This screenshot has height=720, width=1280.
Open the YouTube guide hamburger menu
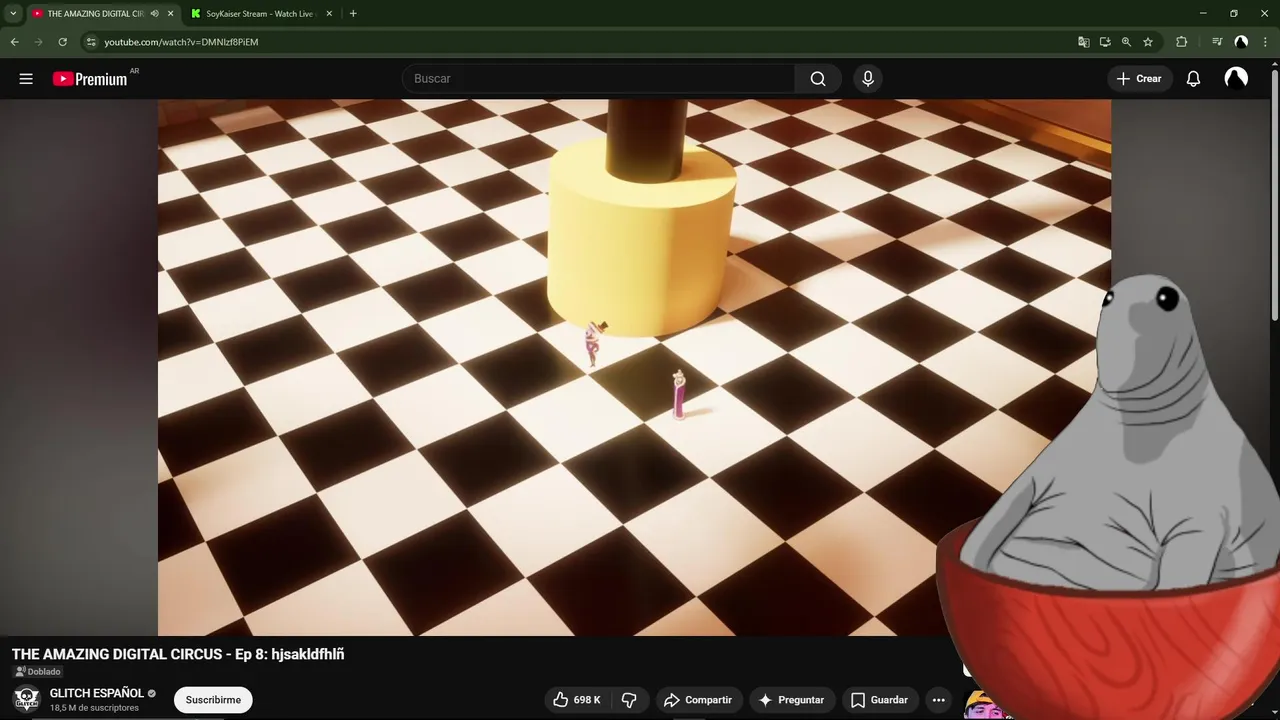(26, 79)
